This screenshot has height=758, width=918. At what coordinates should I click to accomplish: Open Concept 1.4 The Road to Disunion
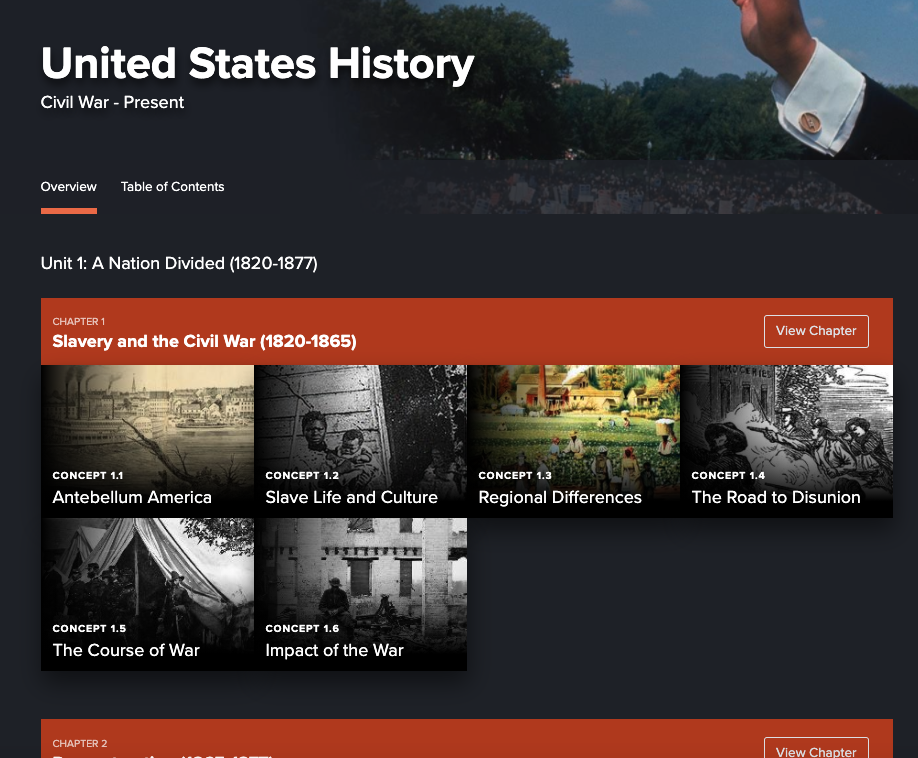[787, 441]
